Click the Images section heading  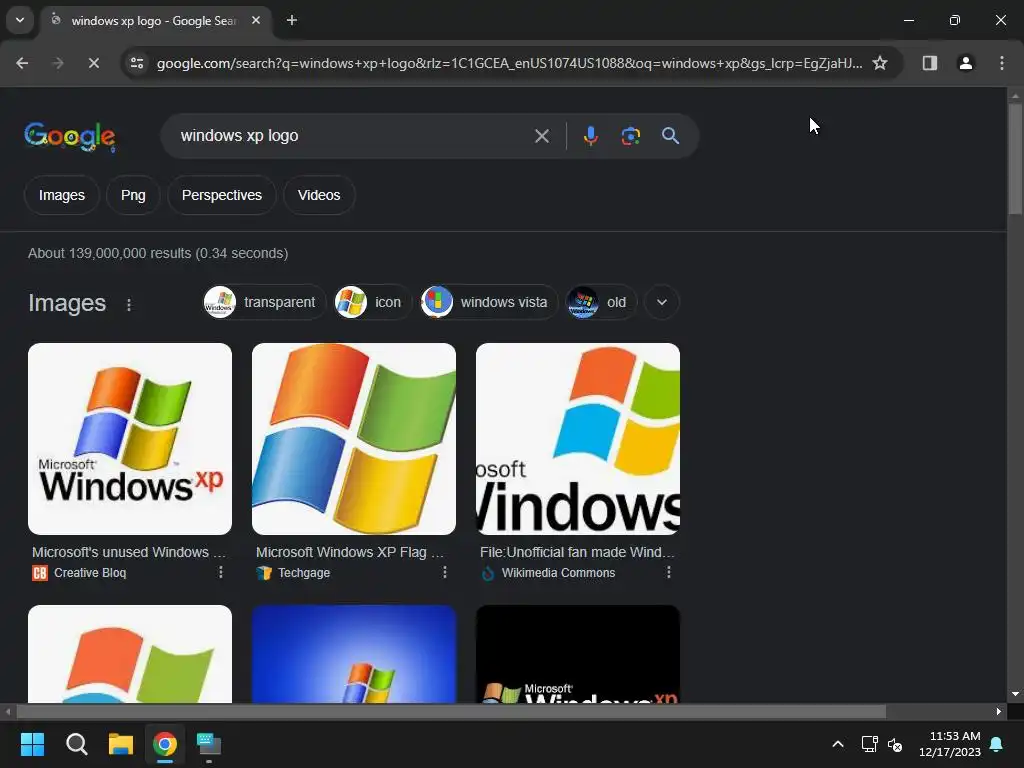click(x=67, y=303)
